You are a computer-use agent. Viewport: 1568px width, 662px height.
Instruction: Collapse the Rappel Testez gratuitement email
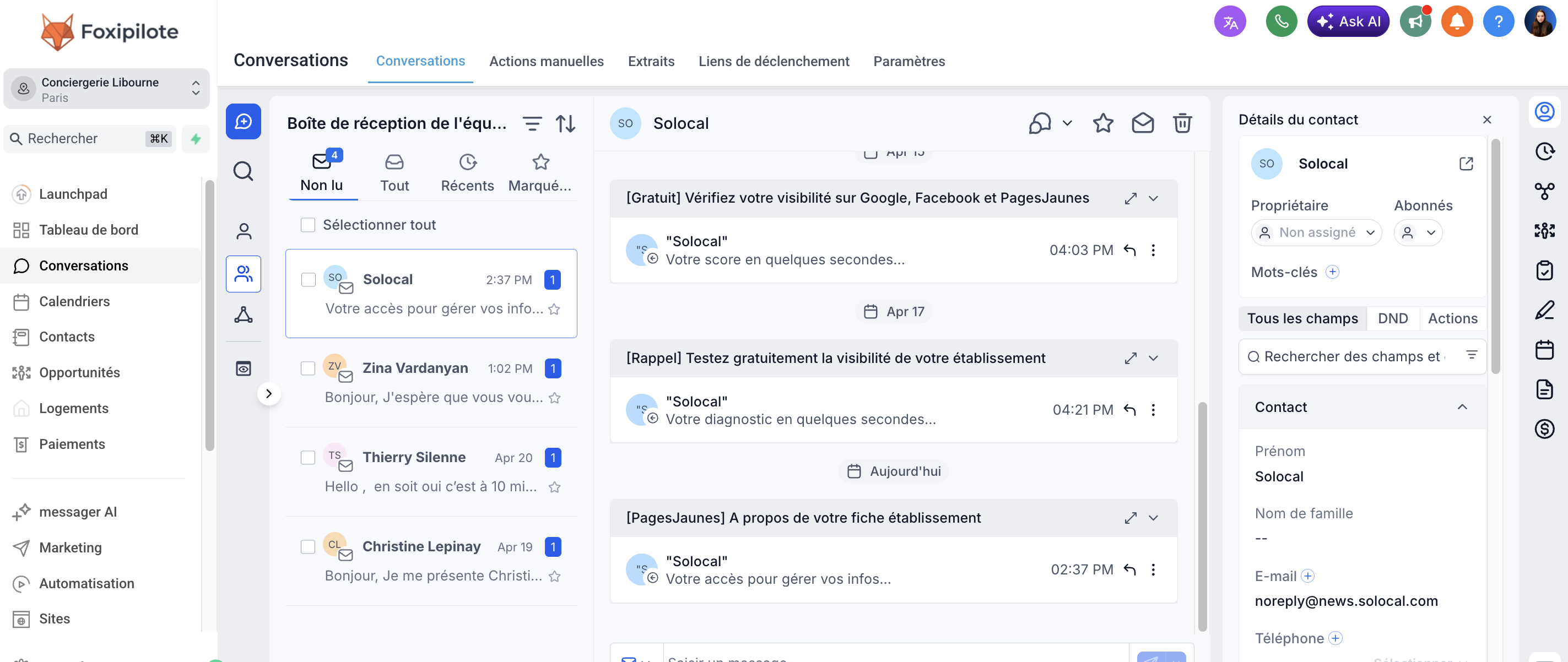coord(1153,359)
